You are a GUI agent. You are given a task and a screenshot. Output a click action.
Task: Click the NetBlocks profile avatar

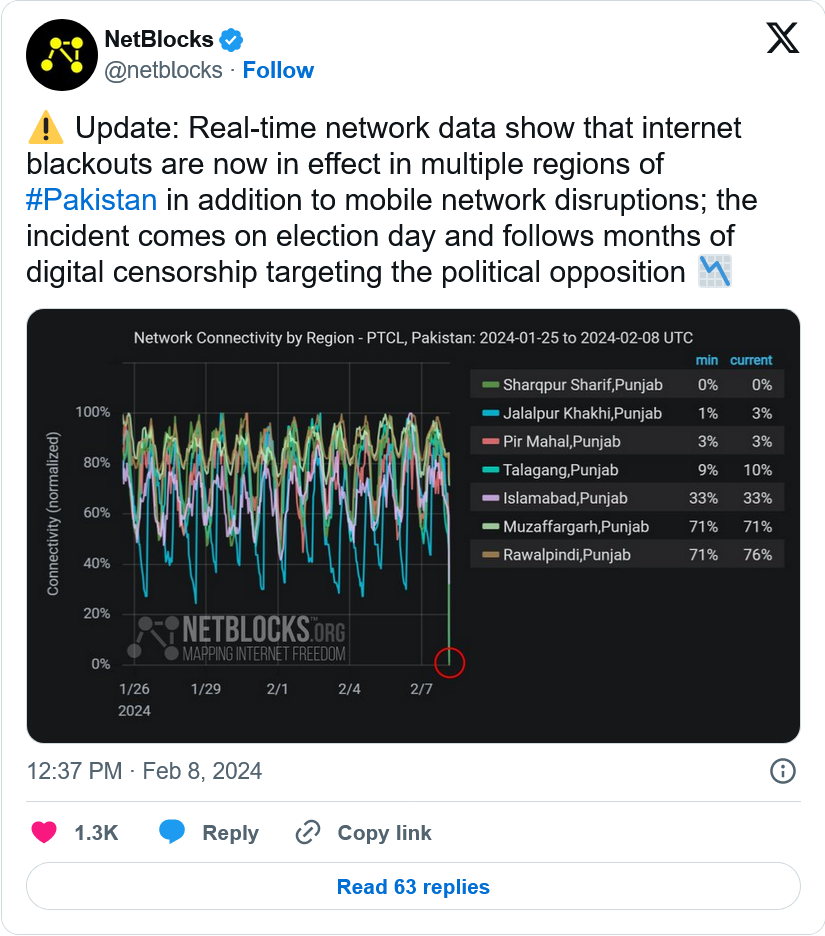point(61,55)
